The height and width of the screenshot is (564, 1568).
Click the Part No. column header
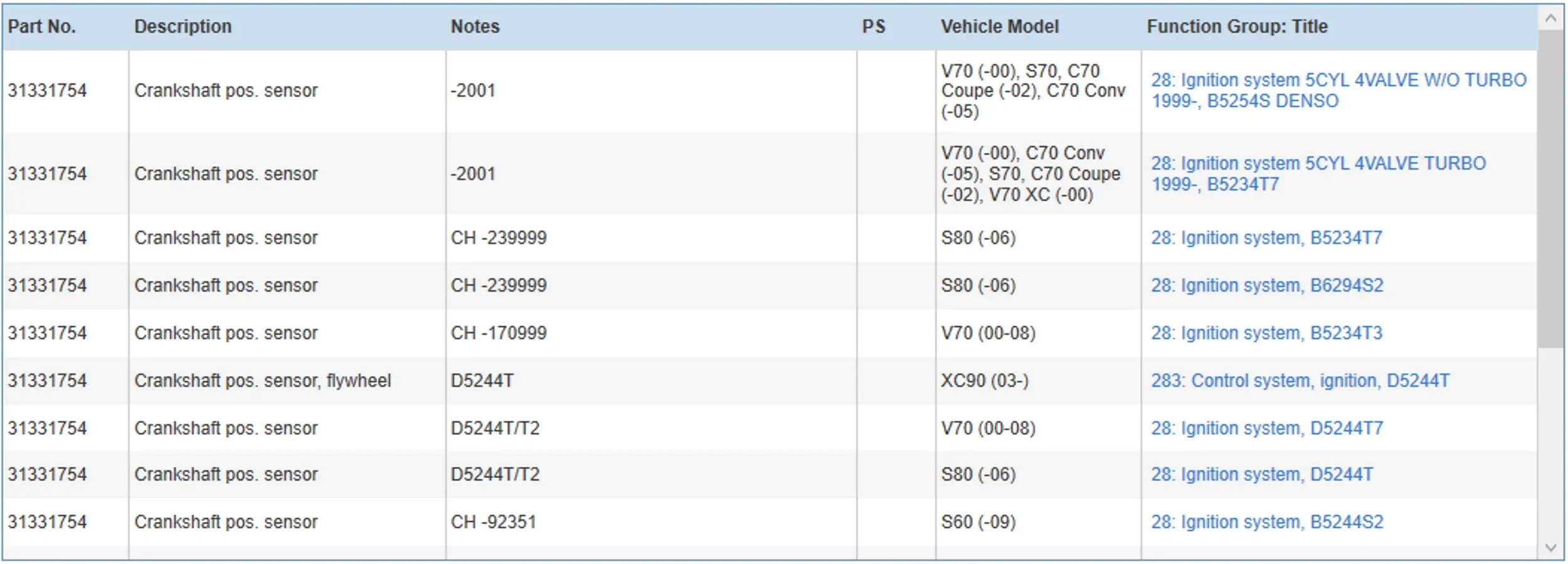(41, 26)
